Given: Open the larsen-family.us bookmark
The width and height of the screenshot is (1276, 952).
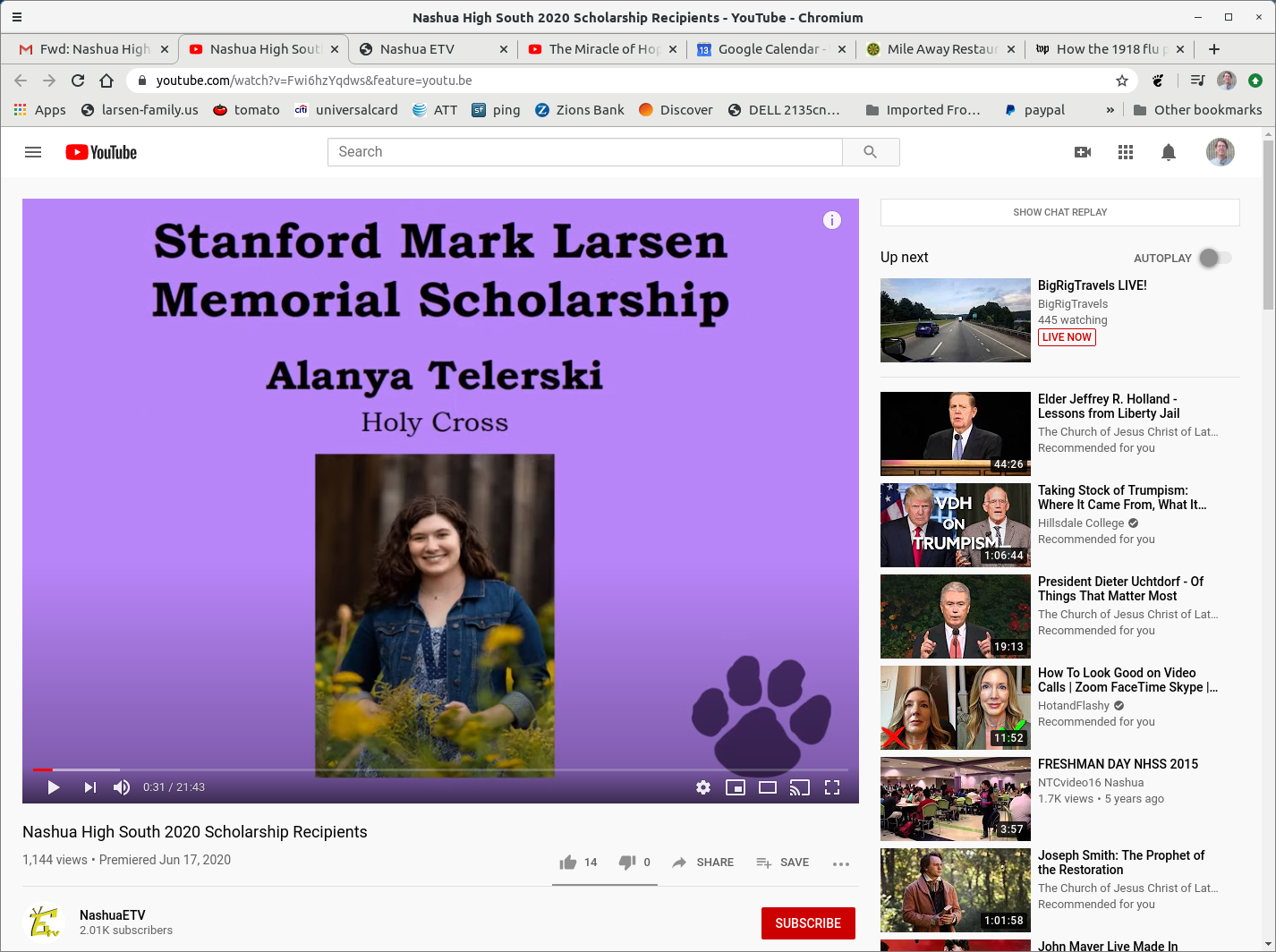Looking at the screenshot, I should [140, 110].
